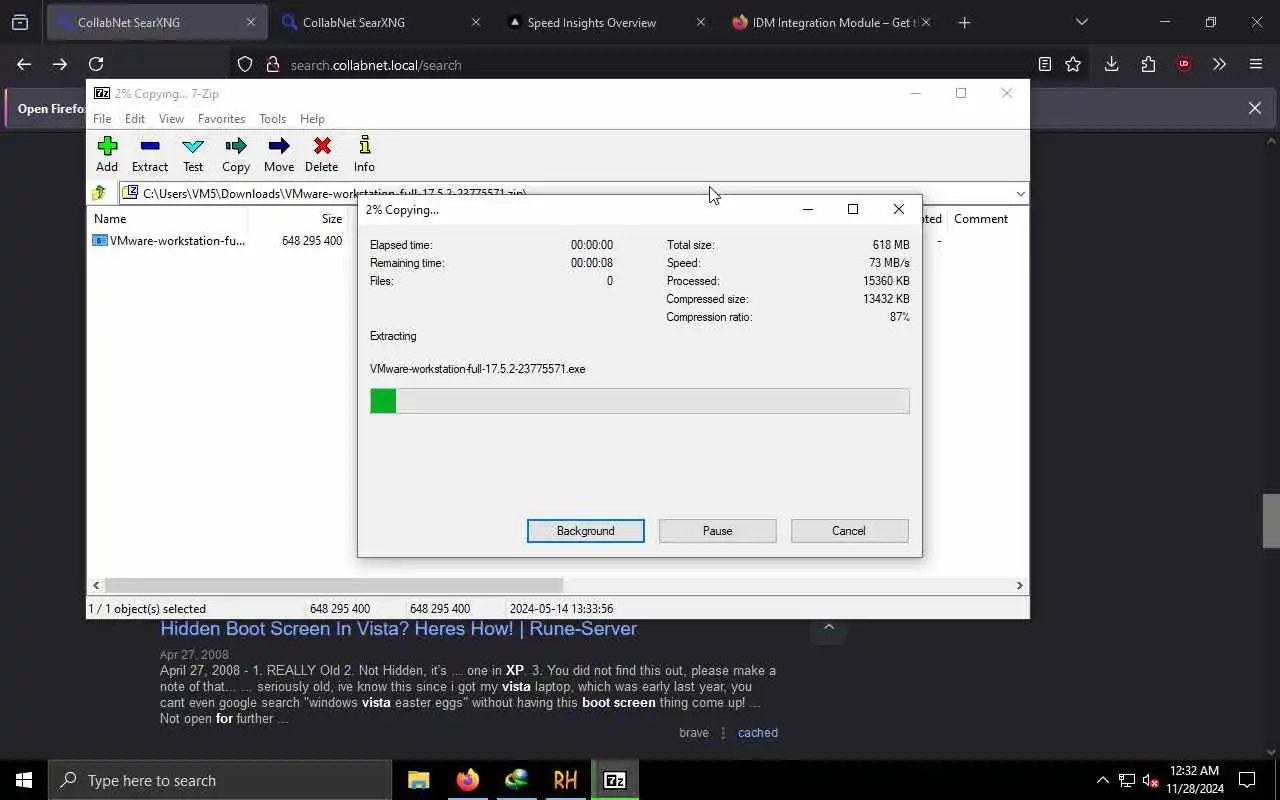Viewport: 1280px width, 800px height.
Task: Open the Favorites menu in 7-Zip
Action: (x=221, y=118)
